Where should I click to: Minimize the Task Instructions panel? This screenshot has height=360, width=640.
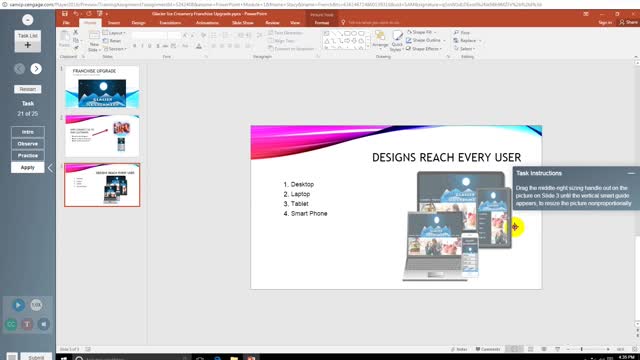tap(631, 173)
